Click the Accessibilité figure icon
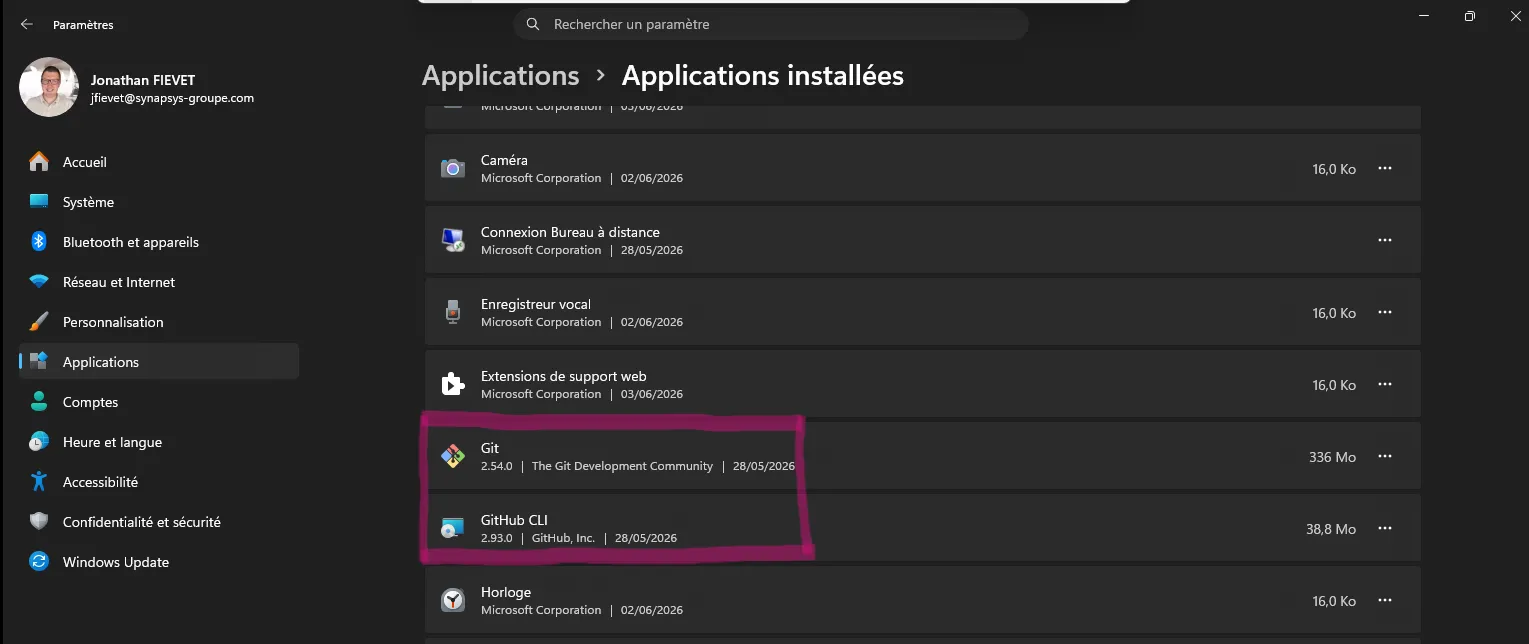This screenshot has height=644, width=1529. [x=39, y=482]
